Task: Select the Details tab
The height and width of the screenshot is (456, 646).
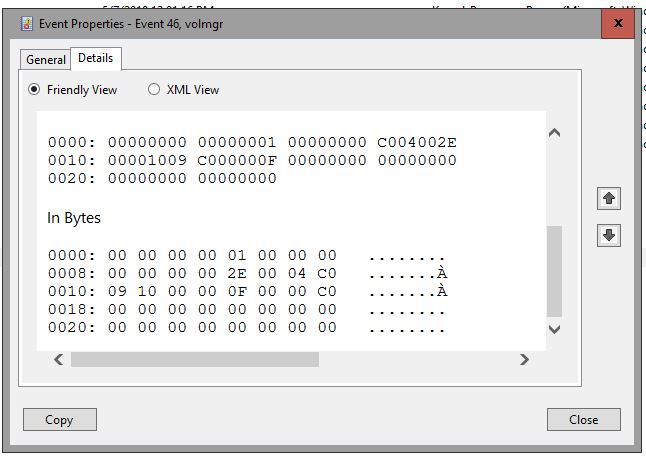Action: click(x=96, y=58)
